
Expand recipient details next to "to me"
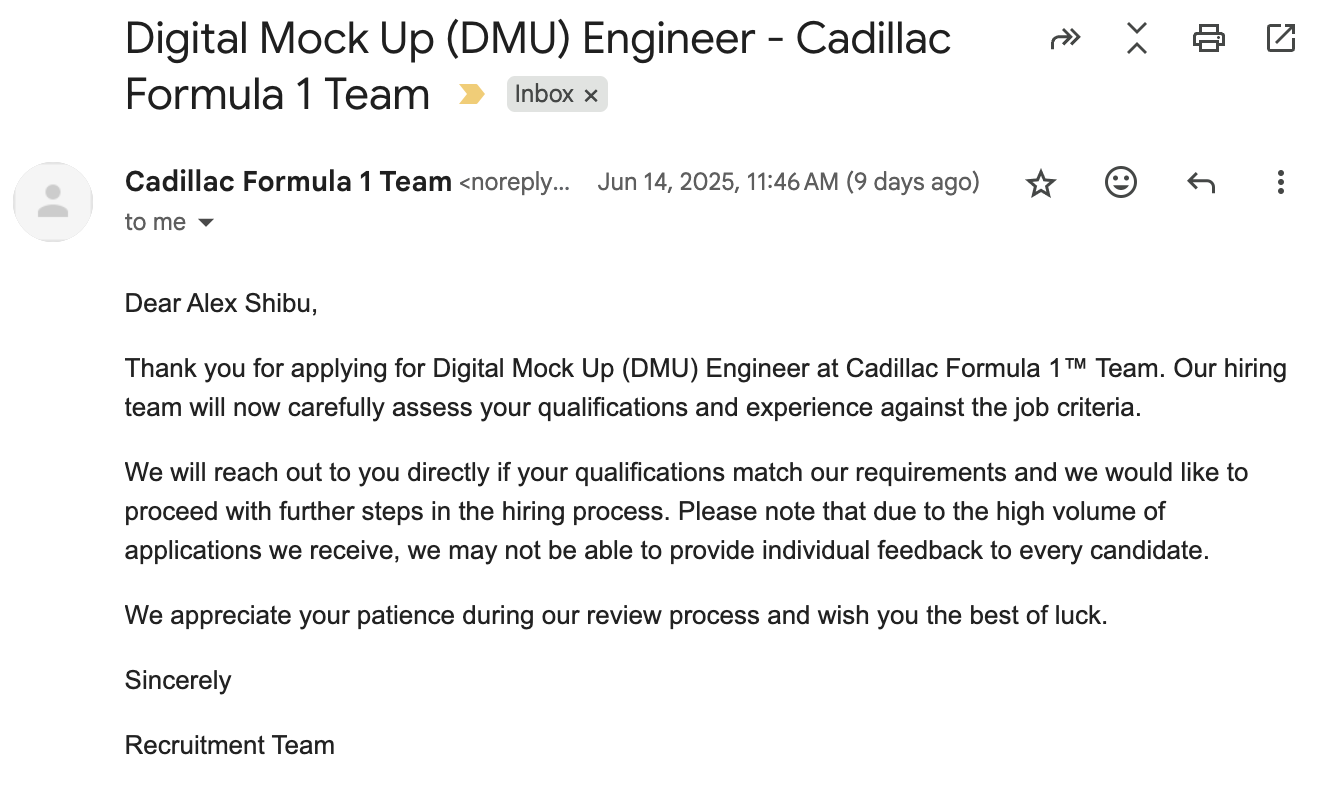[x=206, y=223]
